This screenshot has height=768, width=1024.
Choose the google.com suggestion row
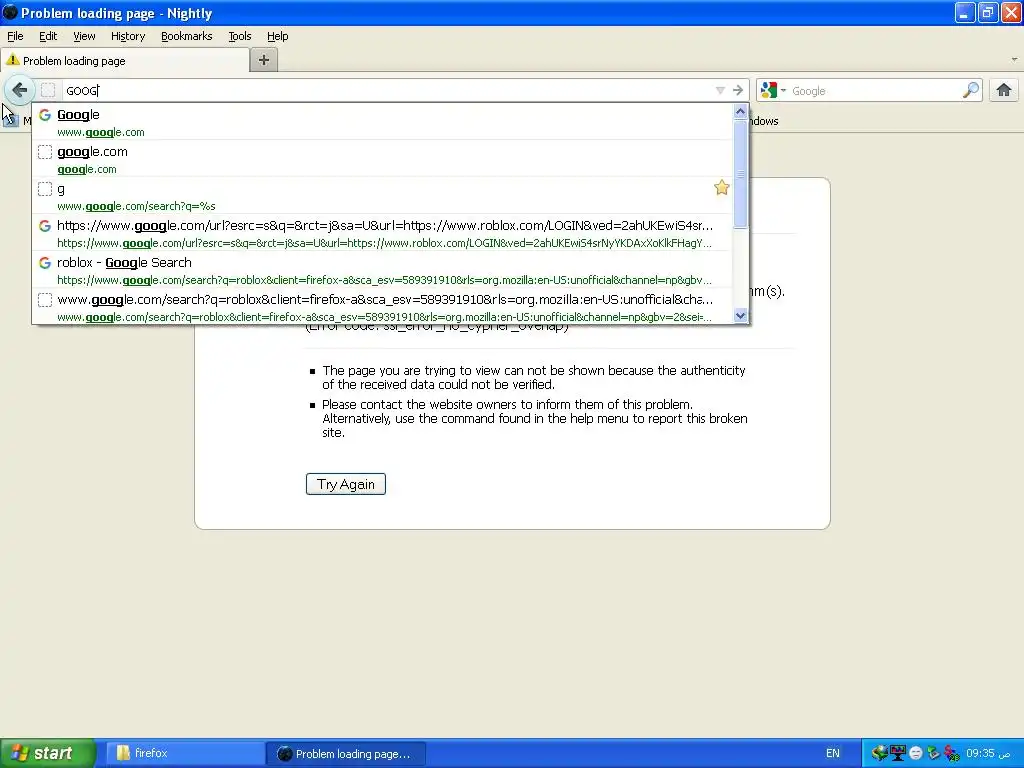(x=382, y=159)
